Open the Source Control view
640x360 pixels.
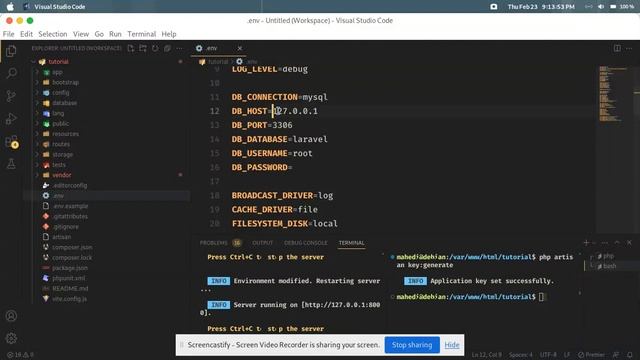point(11,96)
